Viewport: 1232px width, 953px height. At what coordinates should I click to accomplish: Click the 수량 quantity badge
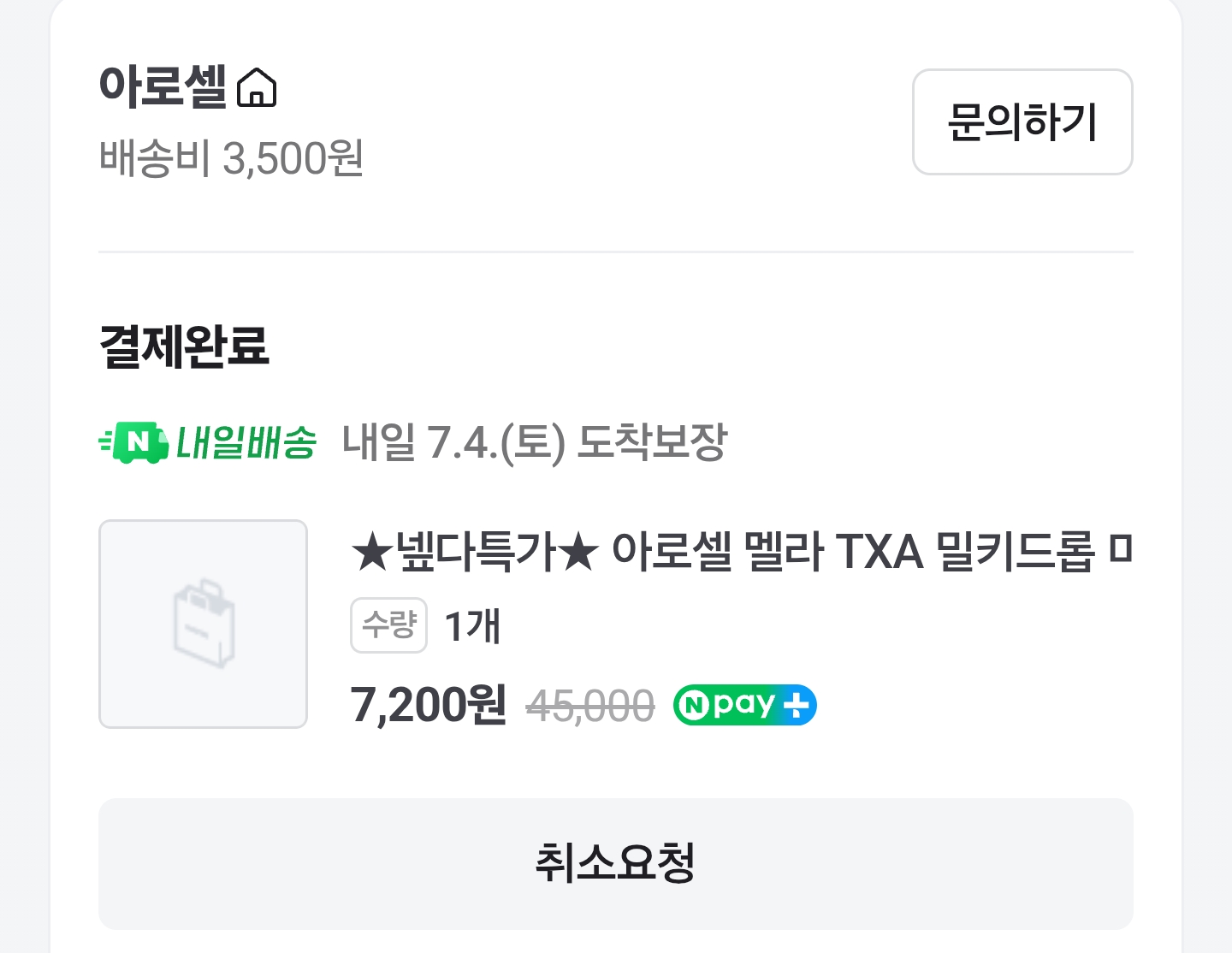tap(388, 625)
